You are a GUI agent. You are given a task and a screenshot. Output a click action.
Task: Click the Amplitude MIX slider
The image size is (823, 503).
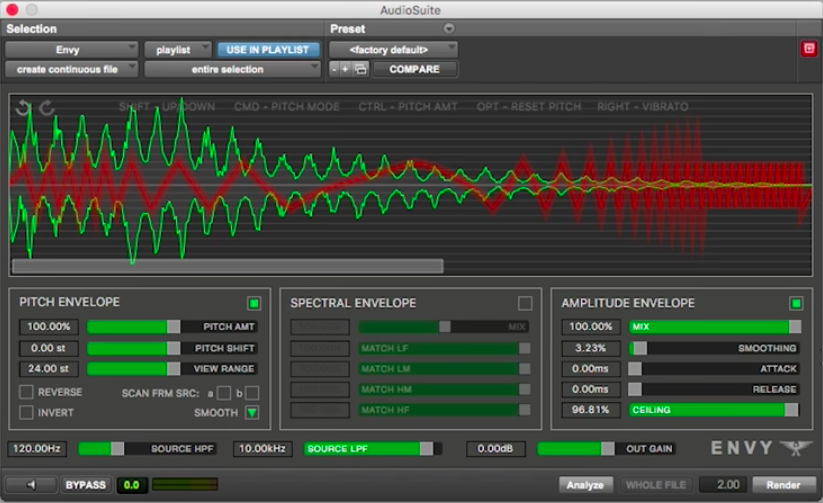tap(715, 327)
